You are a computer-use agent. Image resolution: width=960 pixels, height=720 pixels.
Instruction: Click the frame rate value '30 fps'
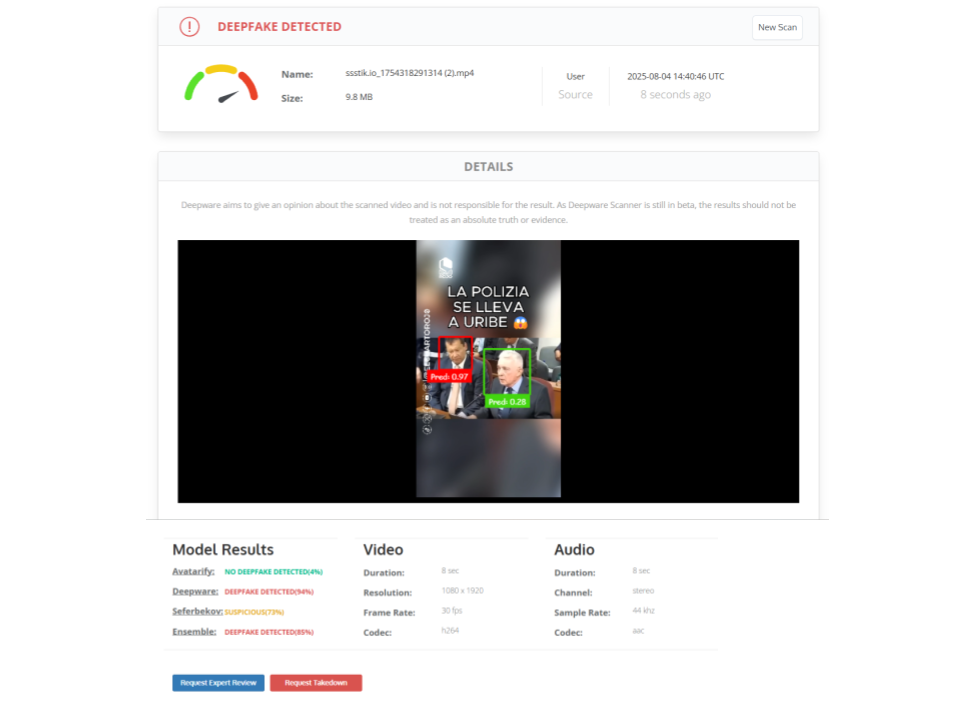452,610
